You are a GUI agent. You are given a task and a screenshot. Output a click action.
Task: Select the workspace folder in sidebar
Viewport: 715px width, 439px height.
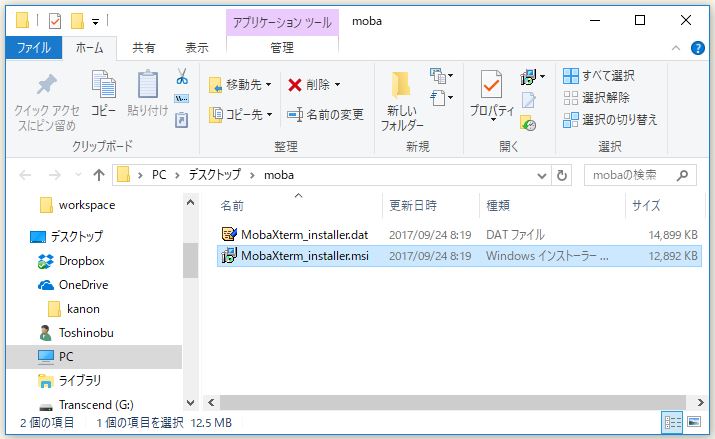point(77,205)
